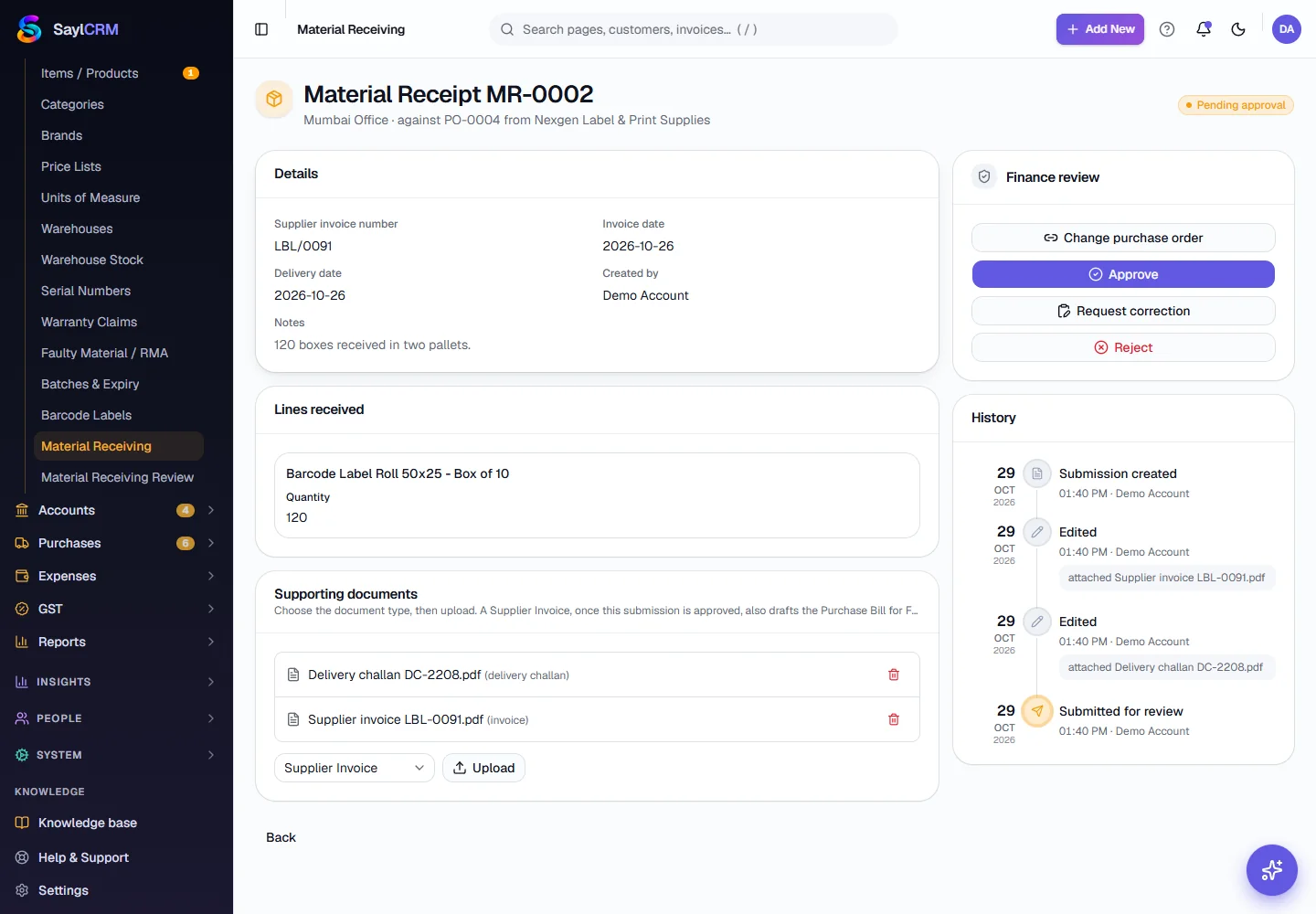1316x914 pixels.
Task: Click Add New button
Action: pyautogui.click(x=1100, y=29)
